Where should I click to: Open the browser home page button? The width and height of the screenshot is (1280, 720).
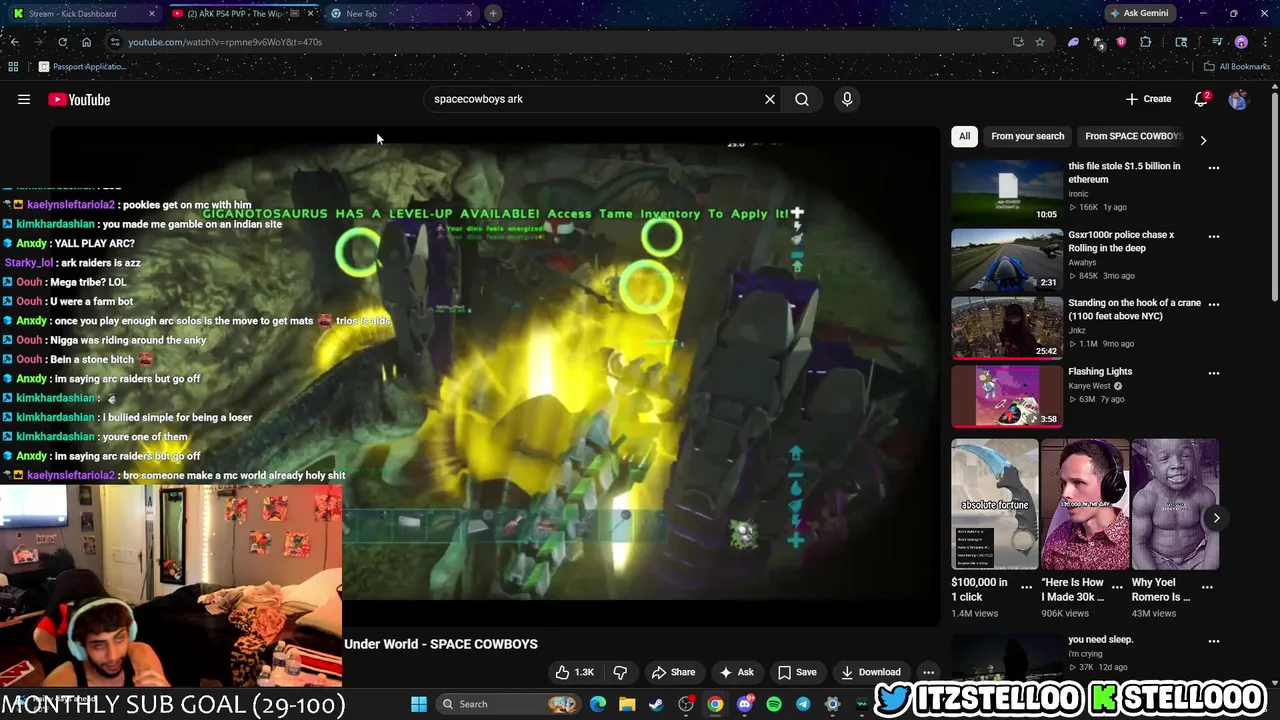[x=86, y=42]
